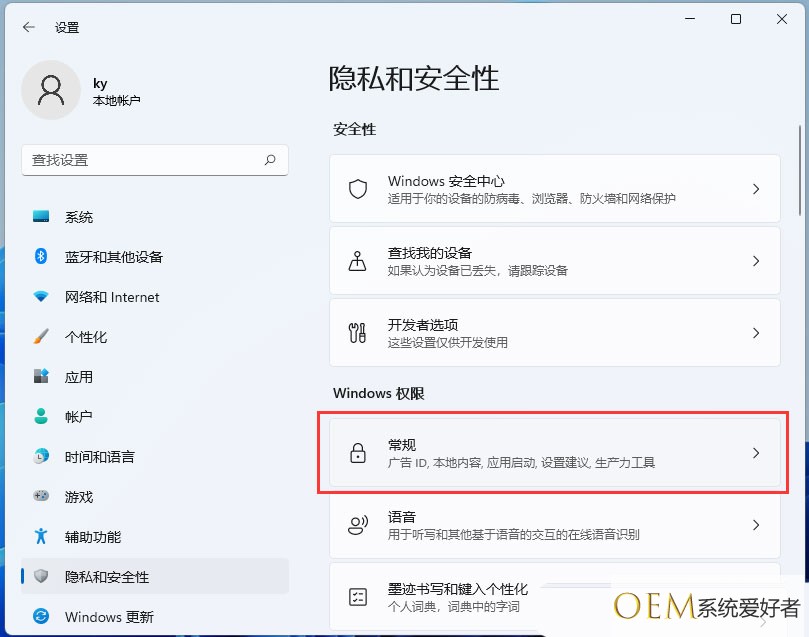
Task: Go to 帐户 settings
Action: pos(78,417)
